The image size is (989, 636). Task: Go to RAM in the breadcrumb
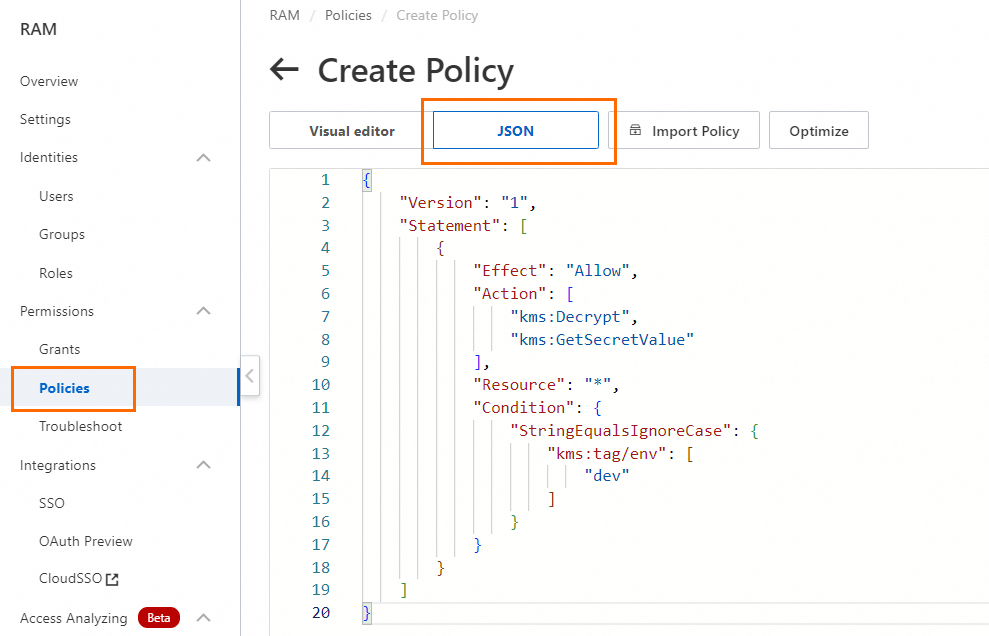click(x=284, y=16)
